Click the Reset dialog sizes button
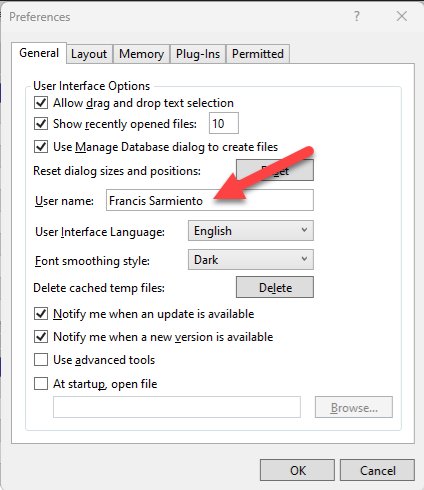Viewport: 424px width, 490px height. click(275, 170)
